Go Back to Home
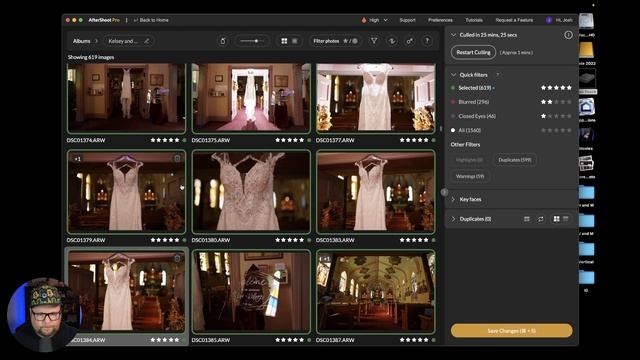Viewport: 640px width, 360px height. [151, 20]
